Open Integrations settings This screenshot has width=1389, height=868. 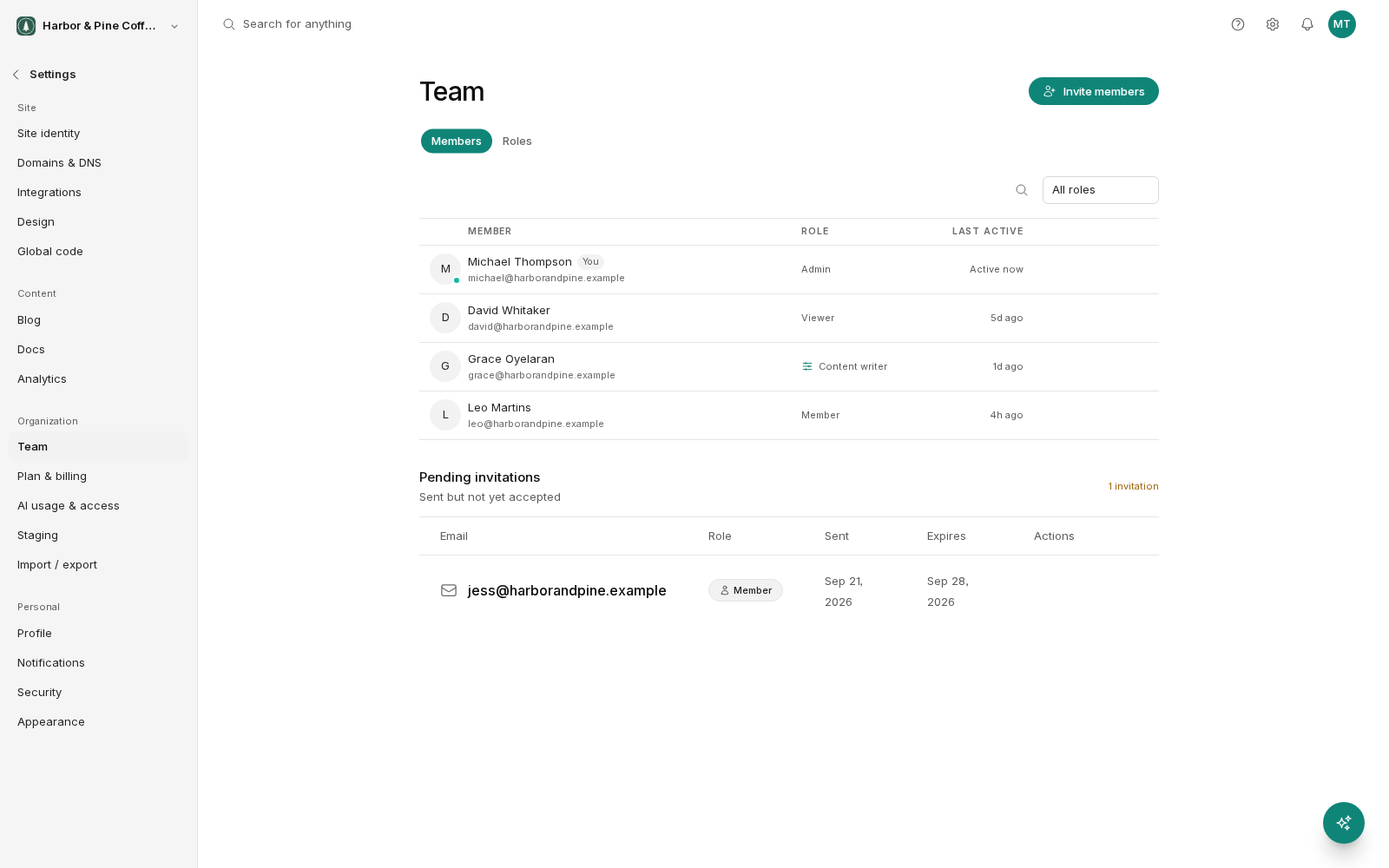coord(99,193)
